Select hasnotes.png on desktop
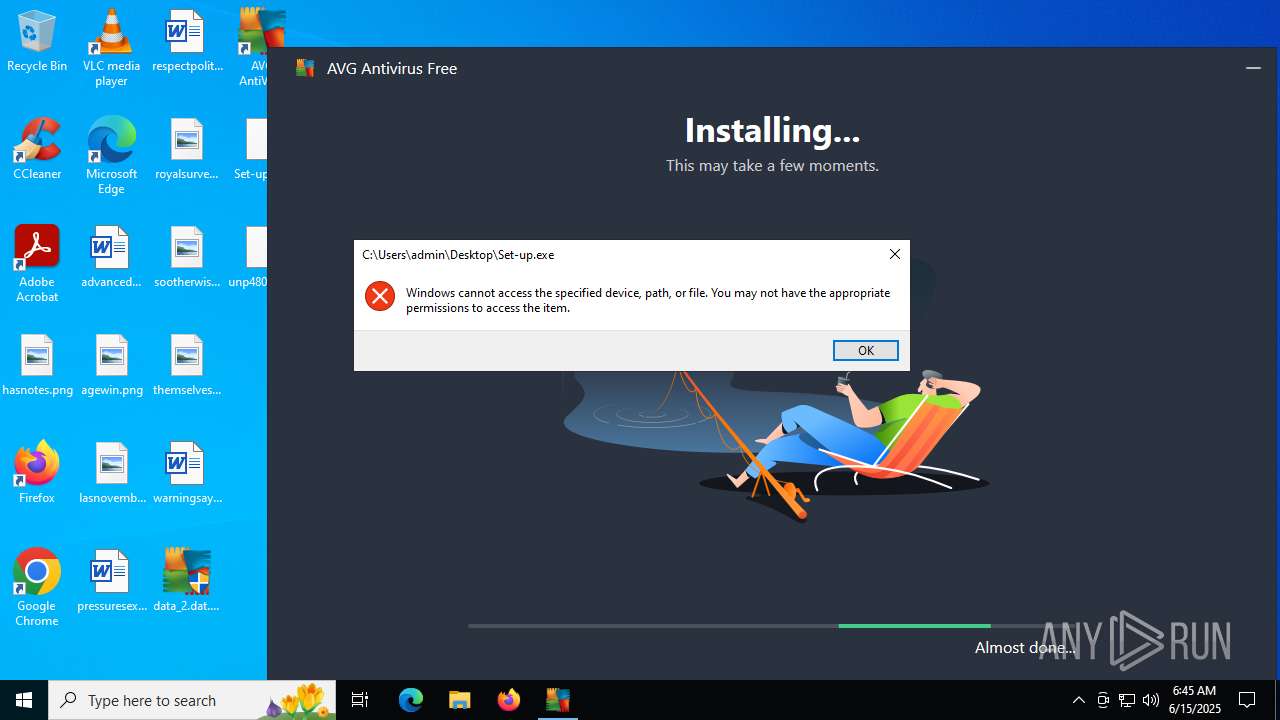The height and width of the screenshot is (720, 1280). pos(37,366)
